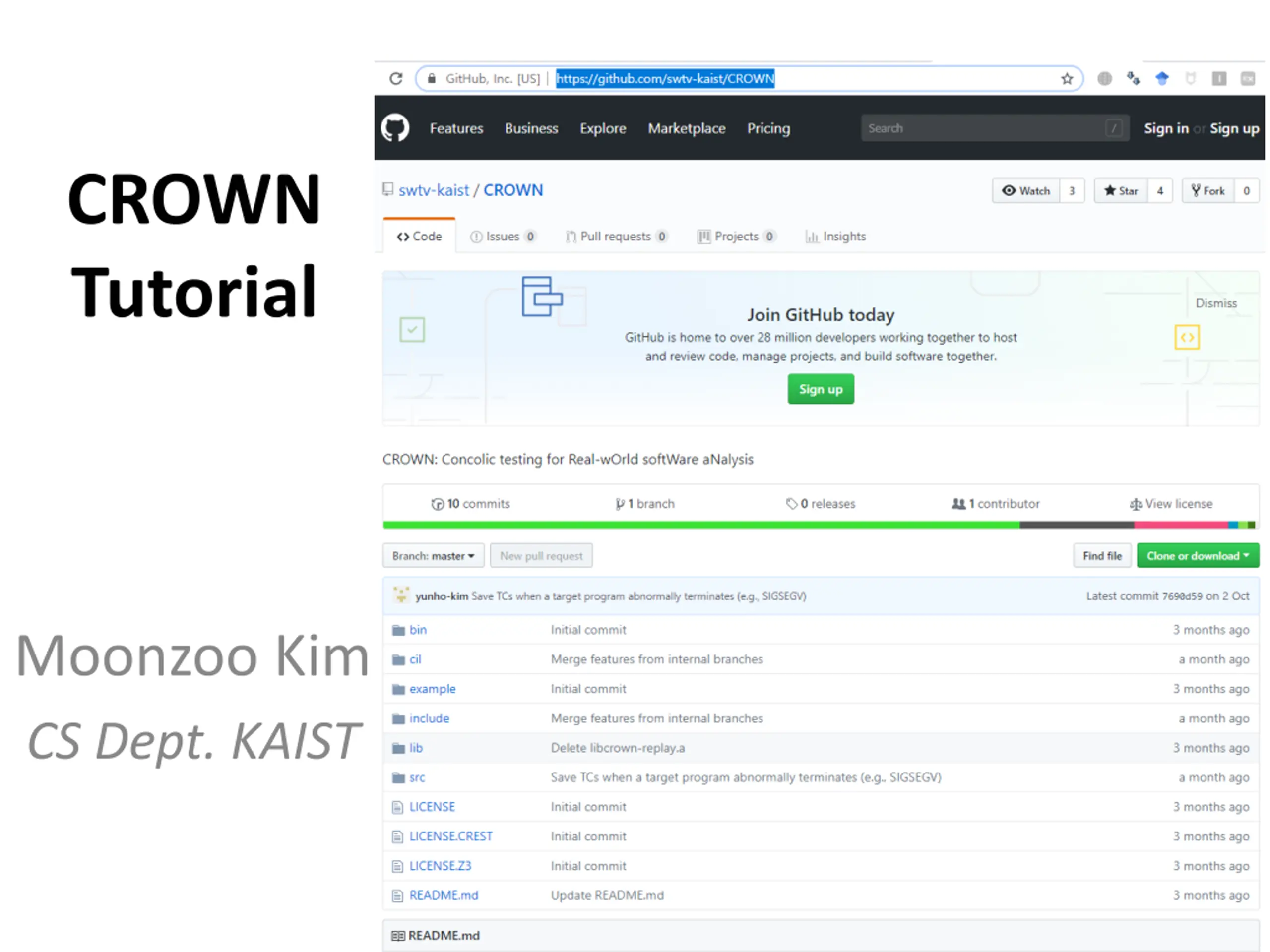This screenshot has height=952, width=1270.
Task: Open the Insights tab
Action: coord(836,237)
